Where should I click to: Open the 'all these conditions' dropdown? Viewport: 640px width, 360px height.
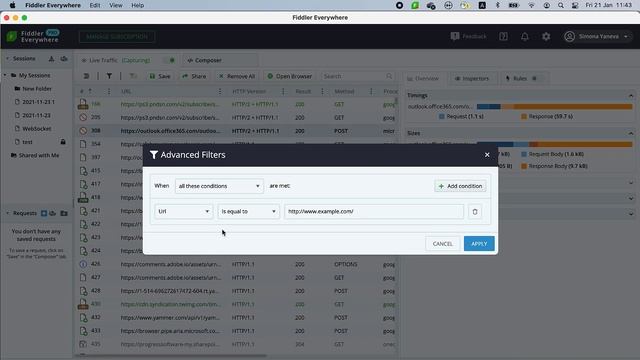coord(219,186)
